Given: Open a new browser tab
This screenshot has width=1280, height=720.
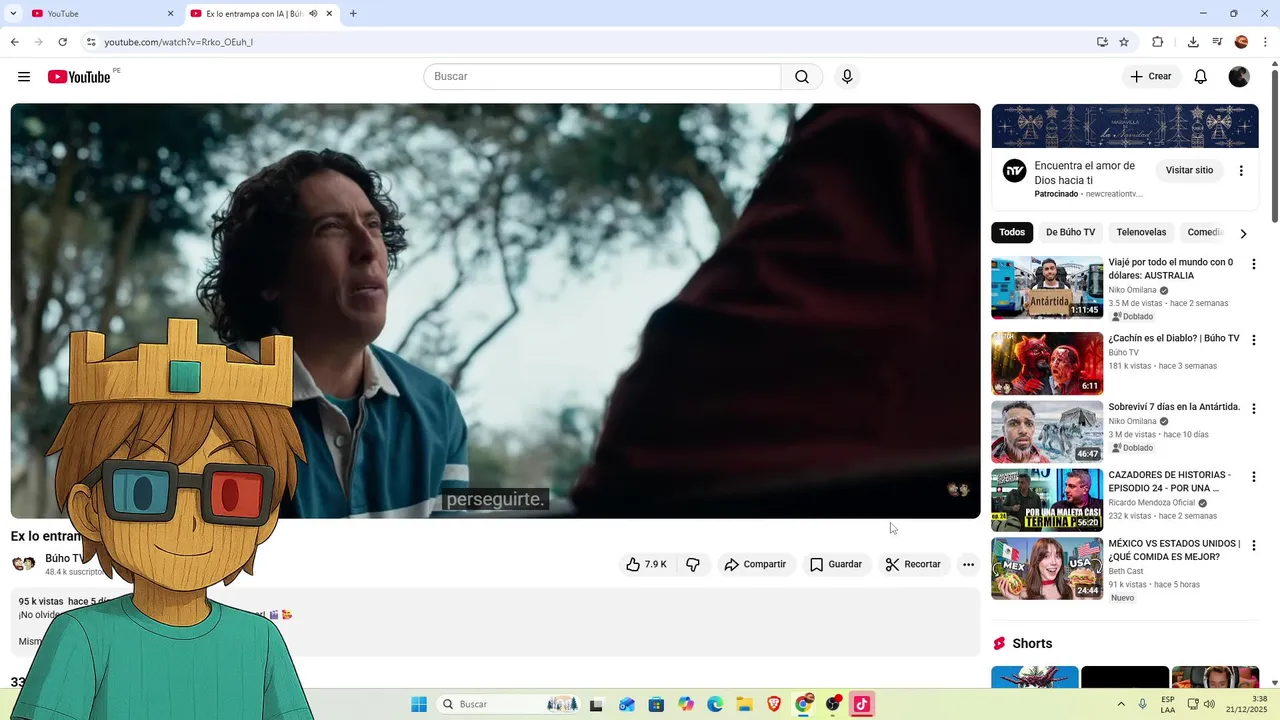Looking at the screenshot, I should coord(353,14).
